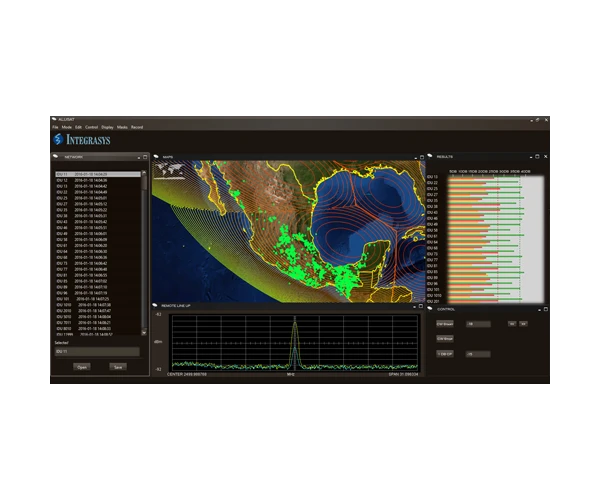
Task: Click the 1 dB CP button
Action: pyautogui.click(x=445, y=354)
